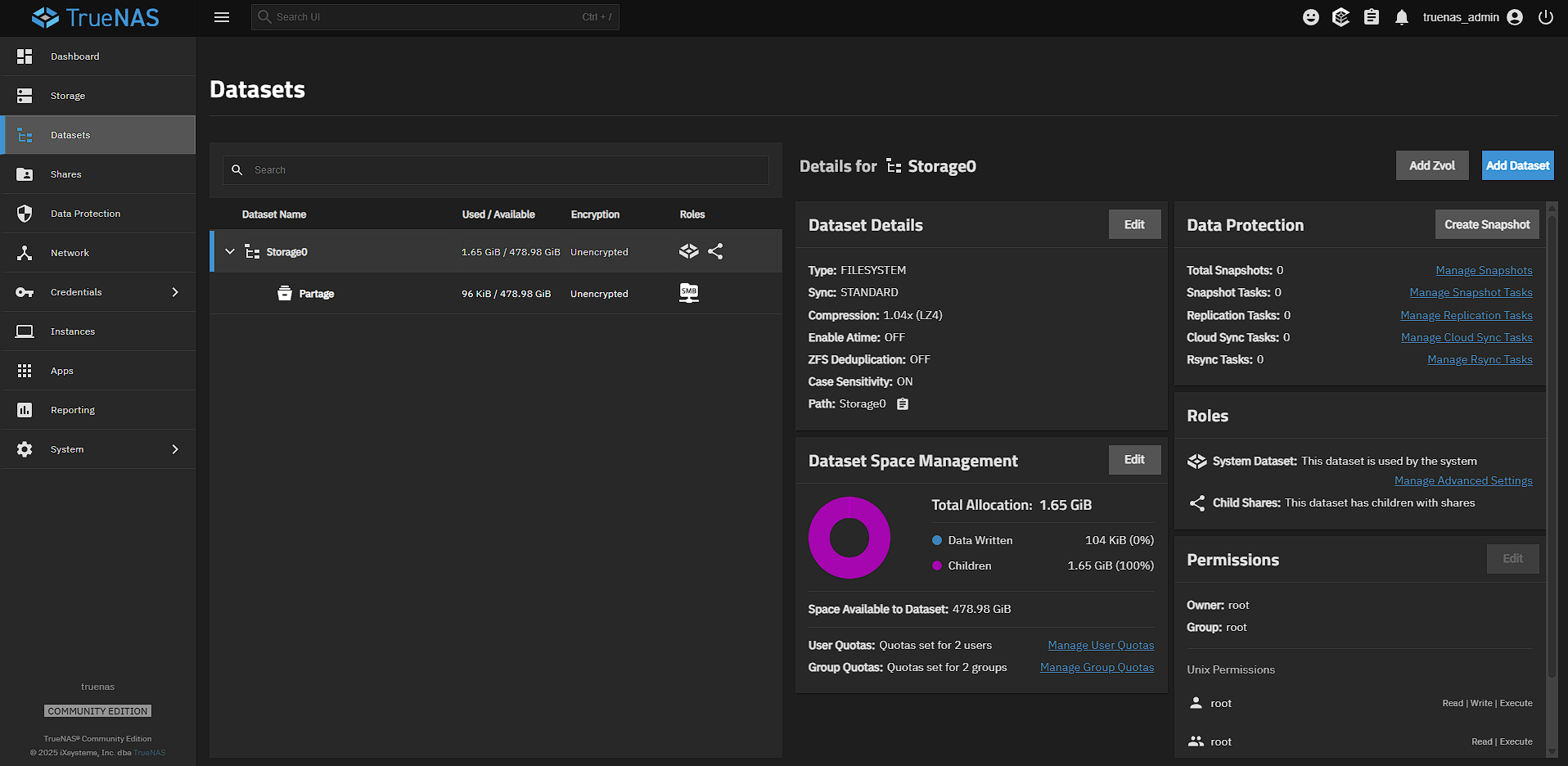Image resolution: width=1568 pixels, height=766 pixels.
Task: Expand the Credentials submenu chevron
Action: tap(175, 292)
